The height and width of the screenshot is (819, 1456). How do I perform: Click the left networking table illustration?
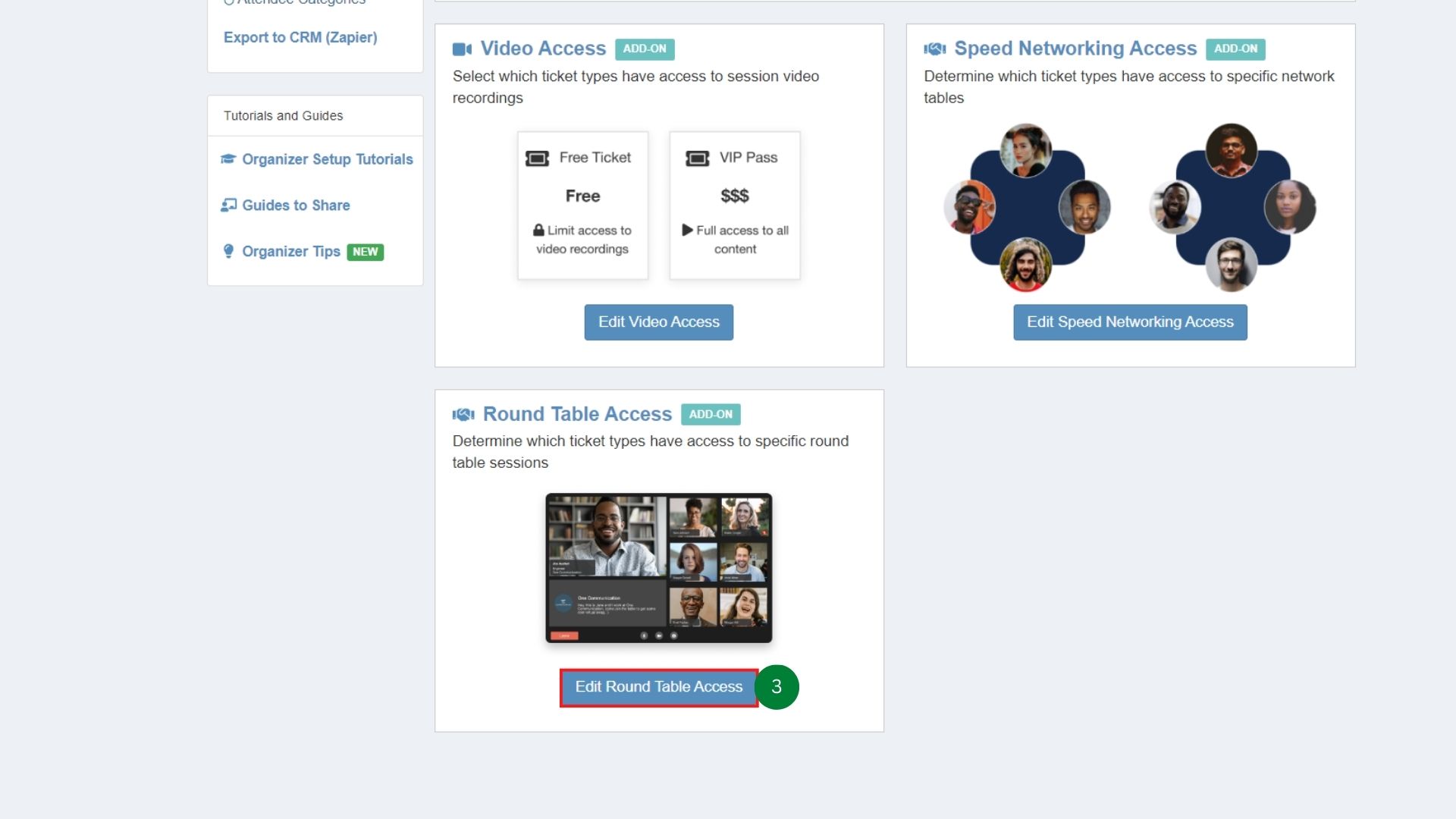1027,208
